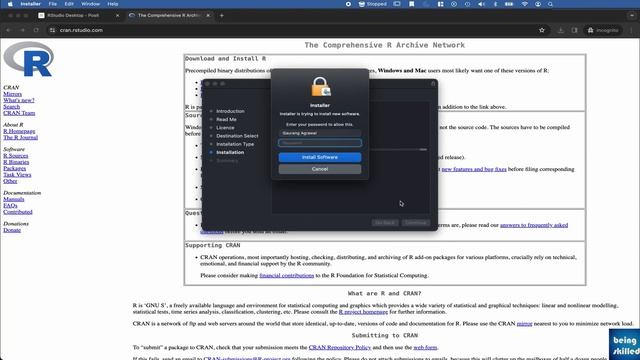This screenshot has height=360, width=640.
Task: Click the Incognito indicator
Action: (x=603, y=30)
